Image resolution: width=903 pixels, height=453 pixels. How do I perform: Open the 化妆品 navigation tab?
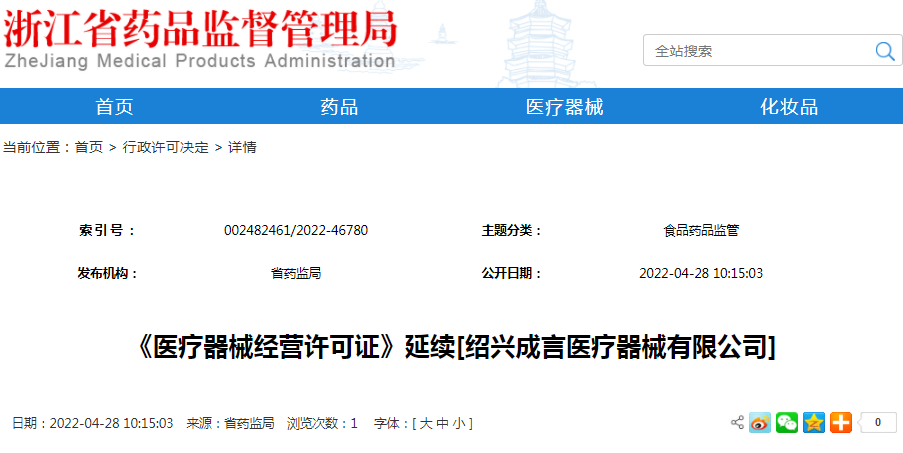coord(789,106)
